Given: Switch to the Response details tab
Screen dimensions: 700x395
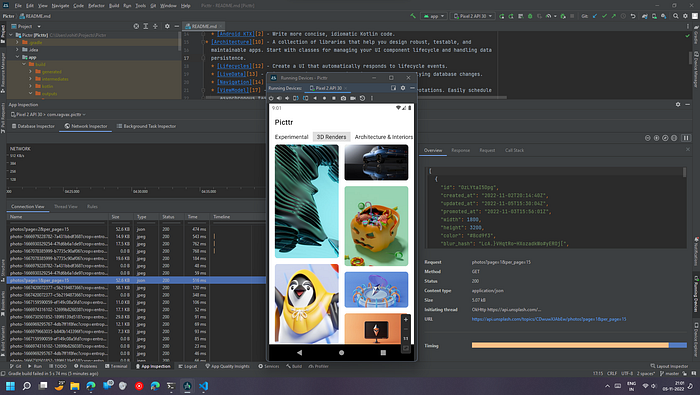Looking at the screenshot, I should 460,150.
